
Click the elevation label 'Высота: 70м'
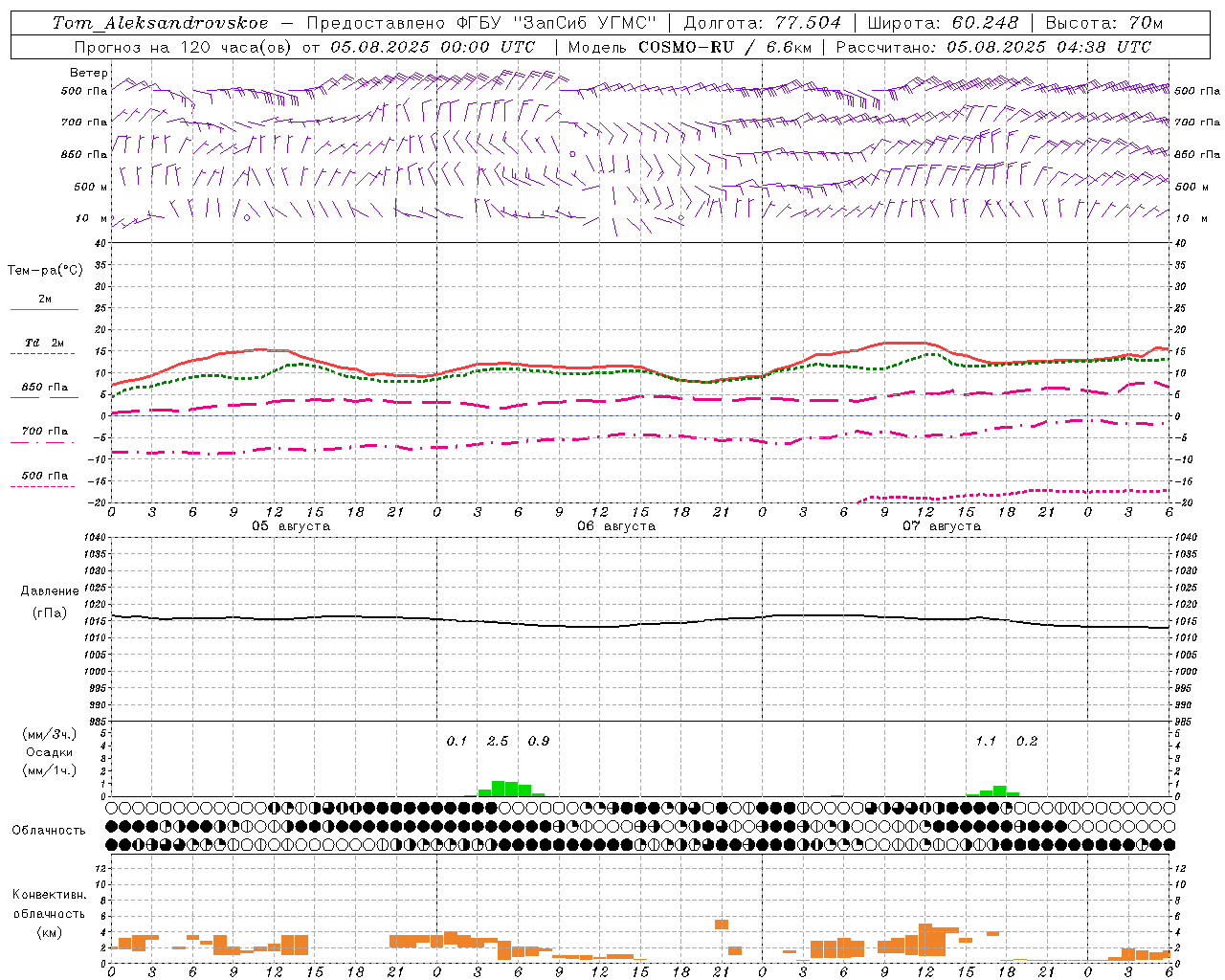click(1104, 23)
